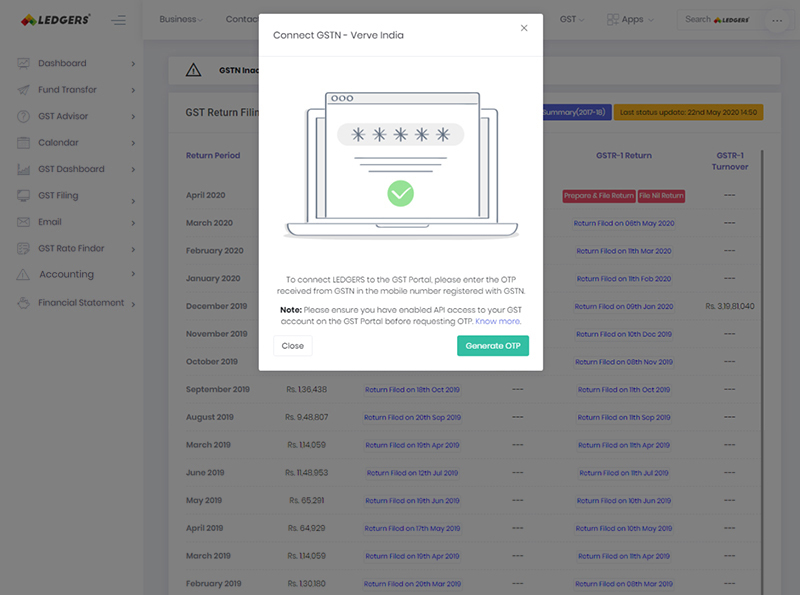Close the Connect GSTN dialog with X
The height and width of the screenshot is (595, 800).
[524, 28]
